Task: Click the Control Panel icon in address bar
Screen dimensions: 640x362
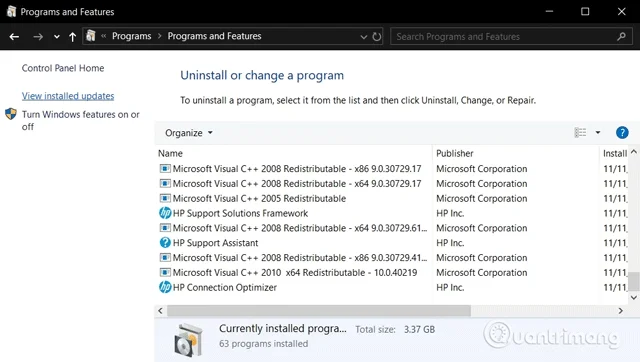Action: pos(91,36)
